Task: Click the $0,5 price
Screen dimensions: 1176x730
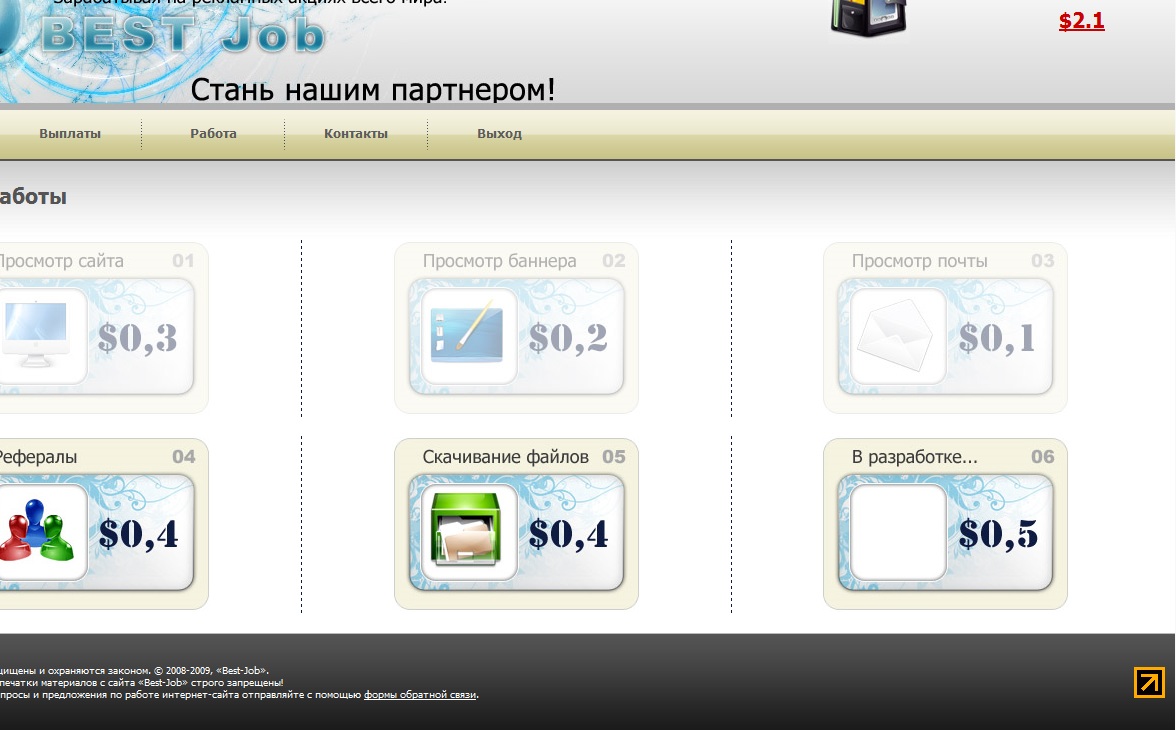Action: (998, 533)
